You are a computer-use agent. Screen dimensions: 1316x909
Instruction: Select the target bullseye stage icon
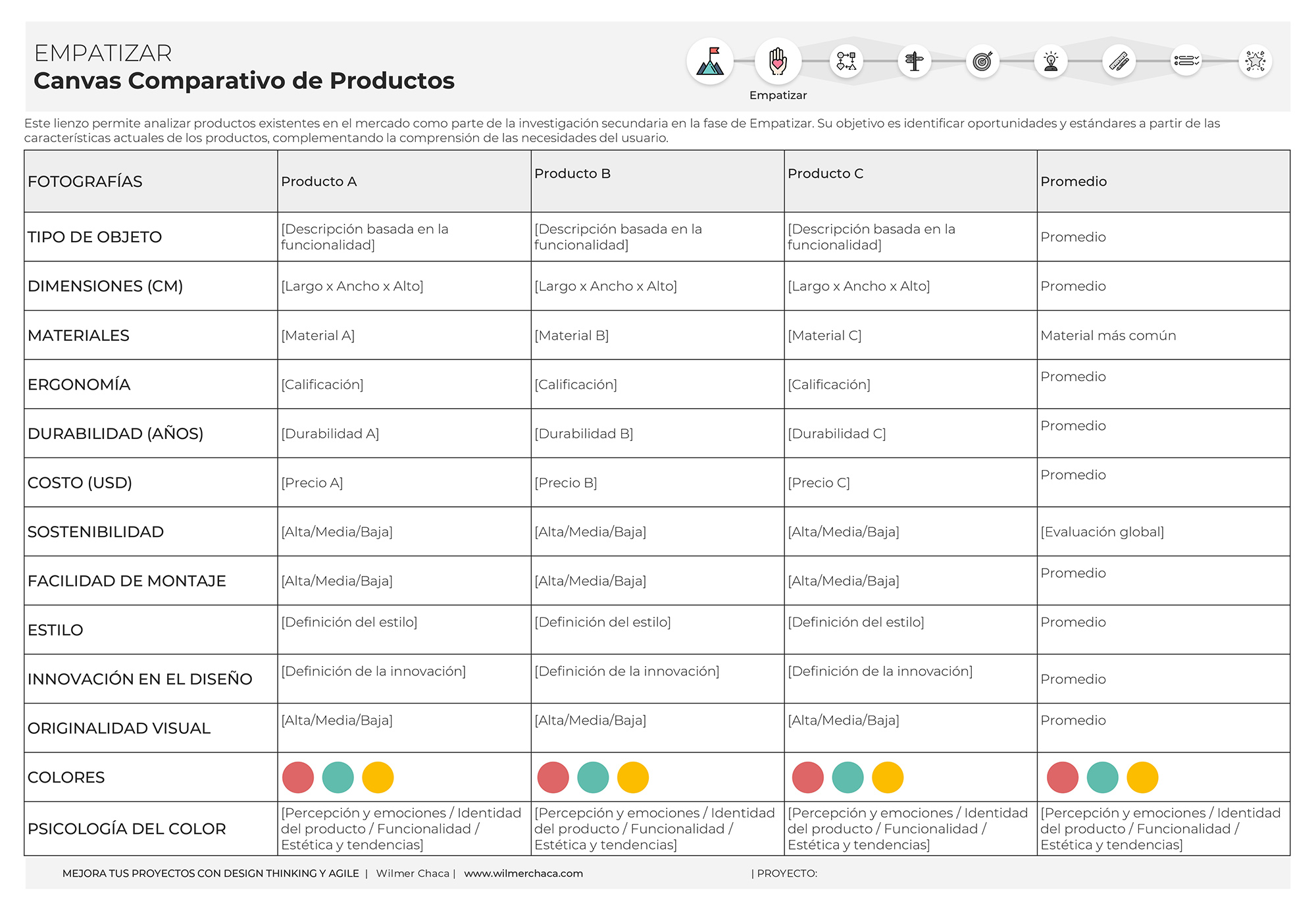tap(982, 61)
